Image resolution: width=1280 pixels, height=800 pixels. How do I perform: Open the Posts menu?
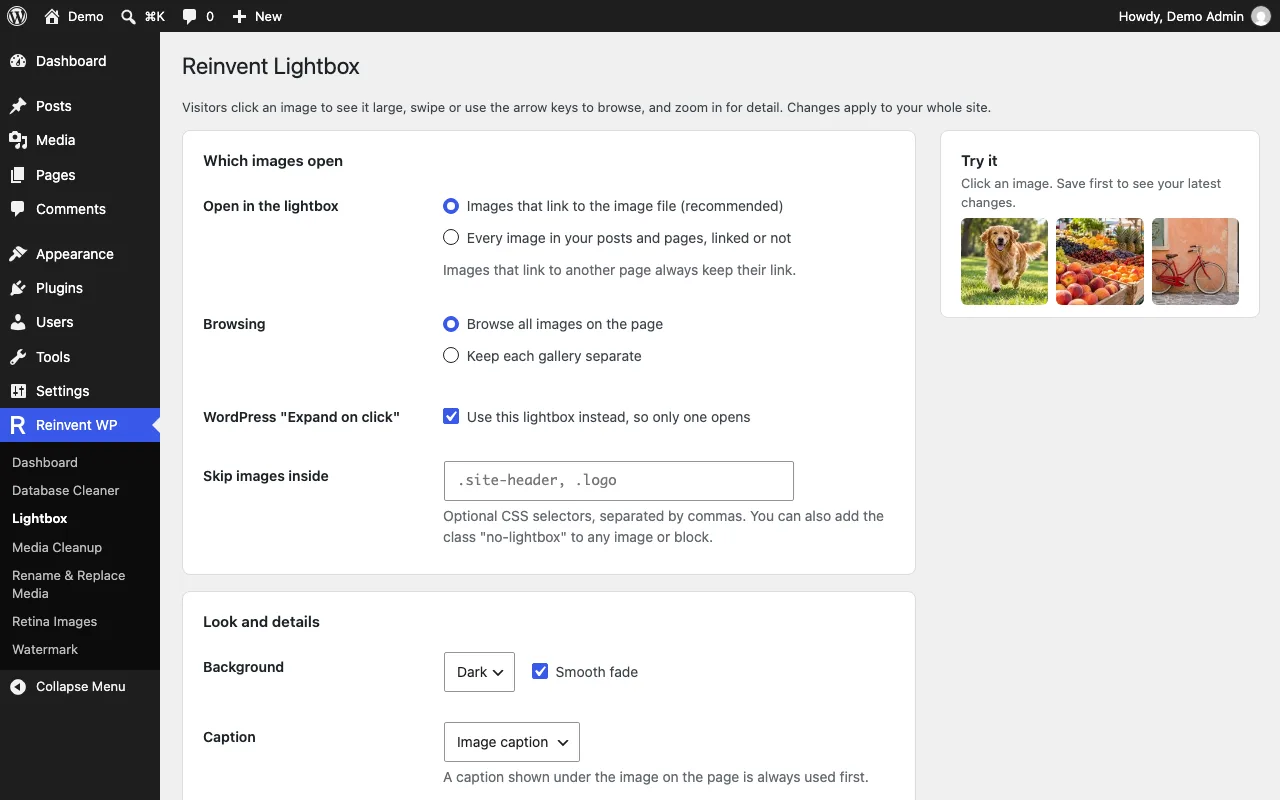tap(80, 106)
